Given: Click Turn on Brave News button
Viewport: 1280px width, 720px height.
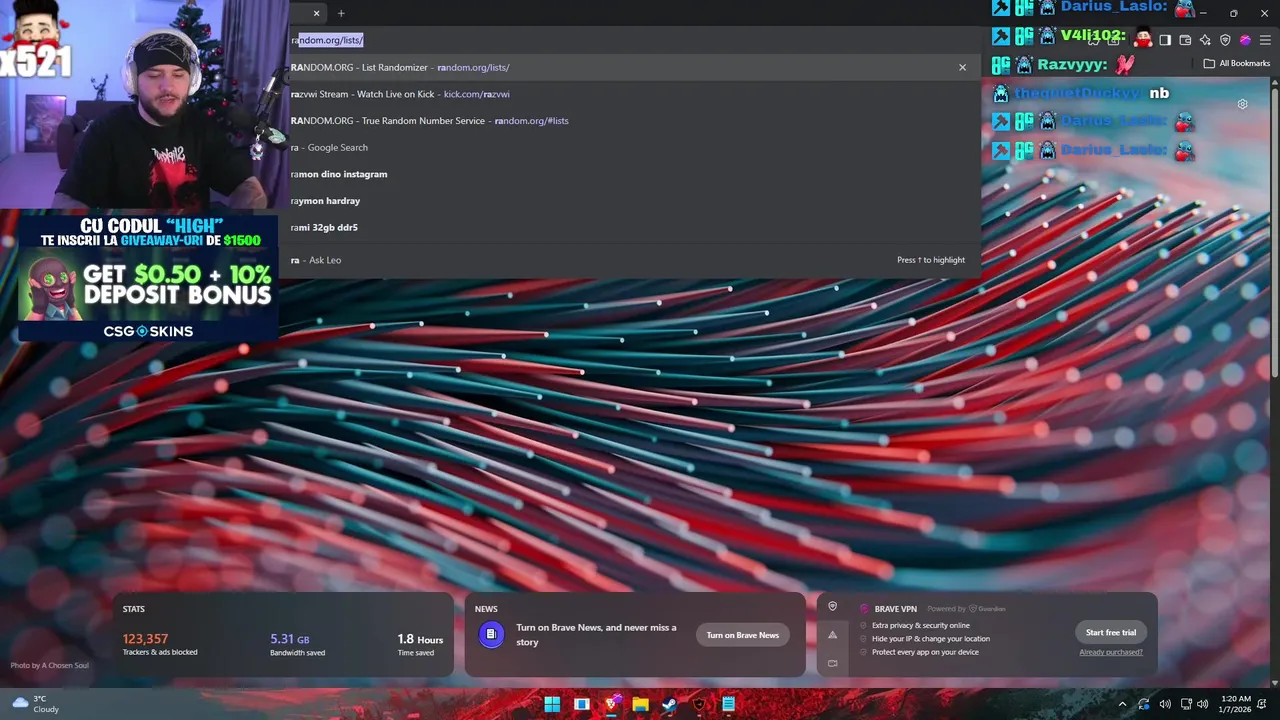Looking at the screenshot, I should click(743, 635).
